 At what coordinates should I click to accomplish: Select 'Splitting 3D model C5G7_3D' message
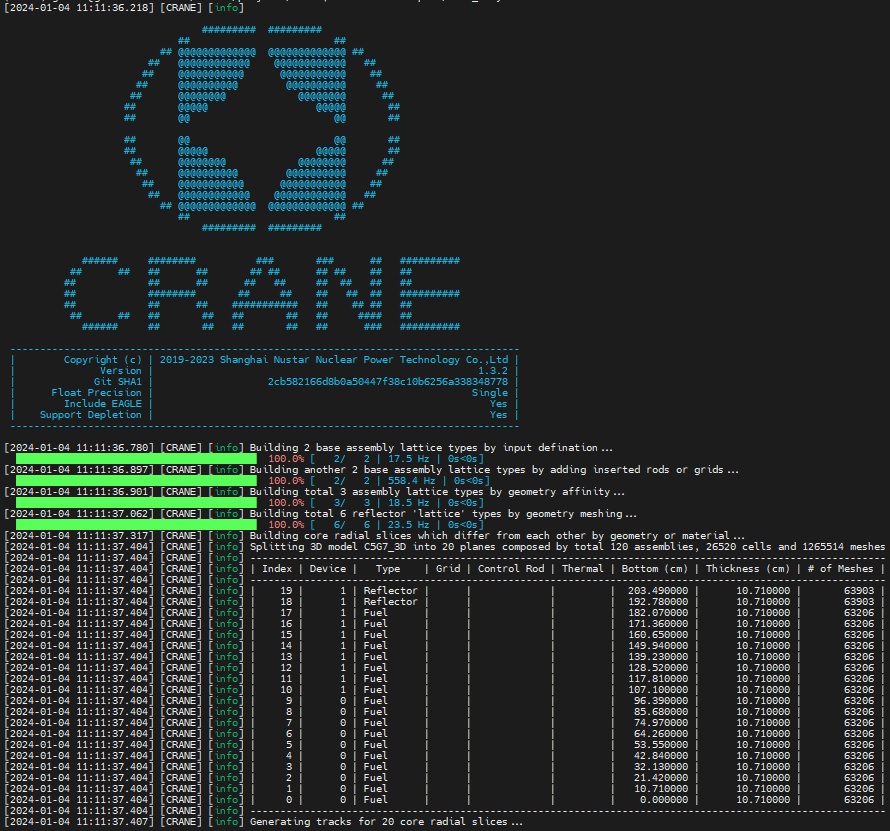pyautogui.click(x=568, y=547)
